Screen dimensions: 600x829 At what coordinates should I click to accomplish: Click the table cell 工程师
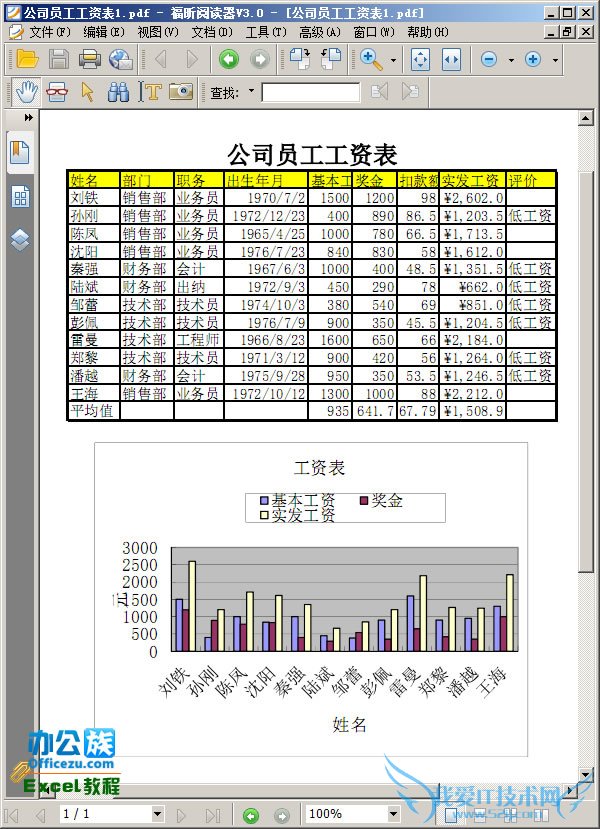click(199, 340)
